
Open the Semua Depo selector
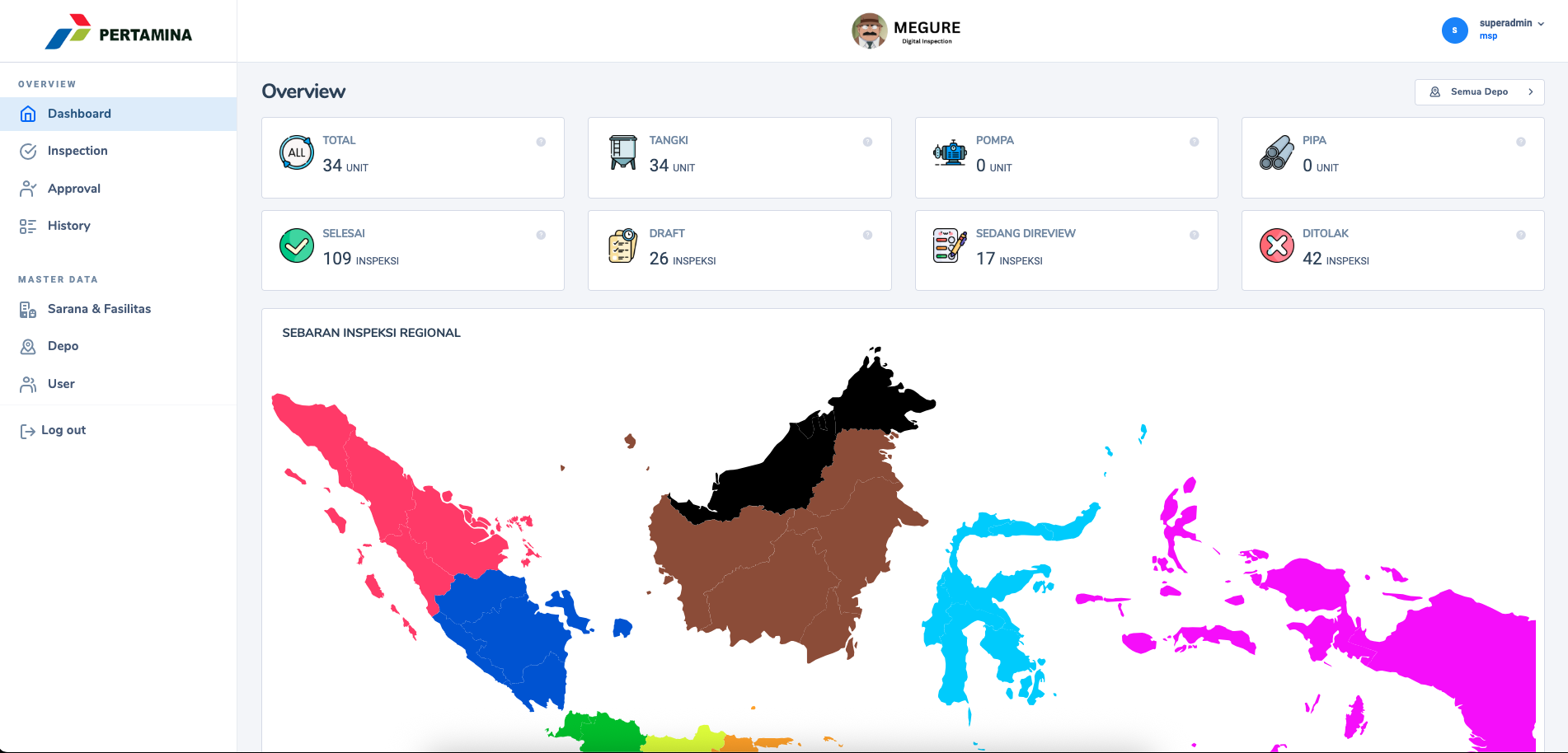point(1480,91)
